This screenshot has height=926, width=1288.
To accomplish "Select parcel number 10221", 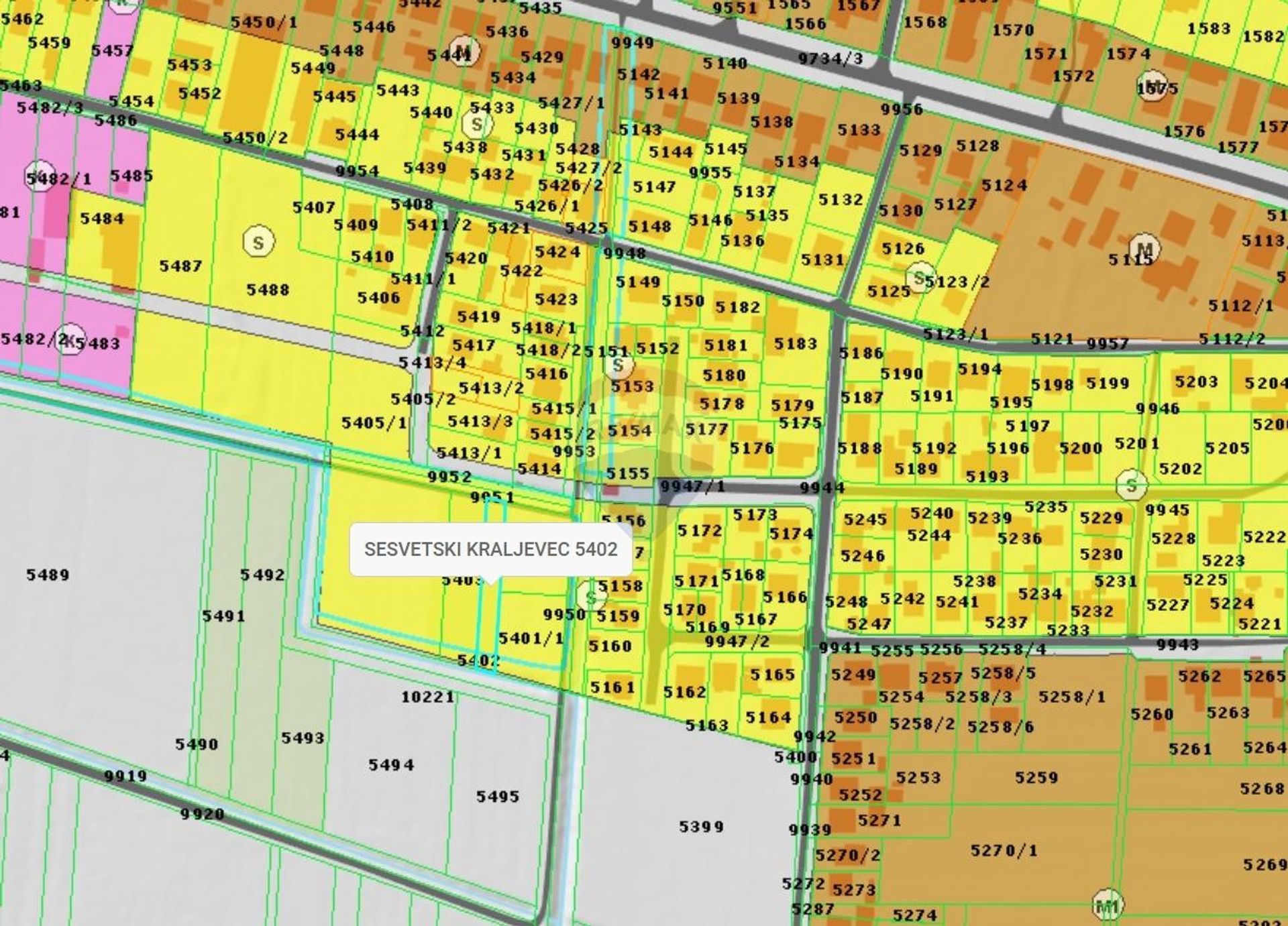I will pos(428,697).
